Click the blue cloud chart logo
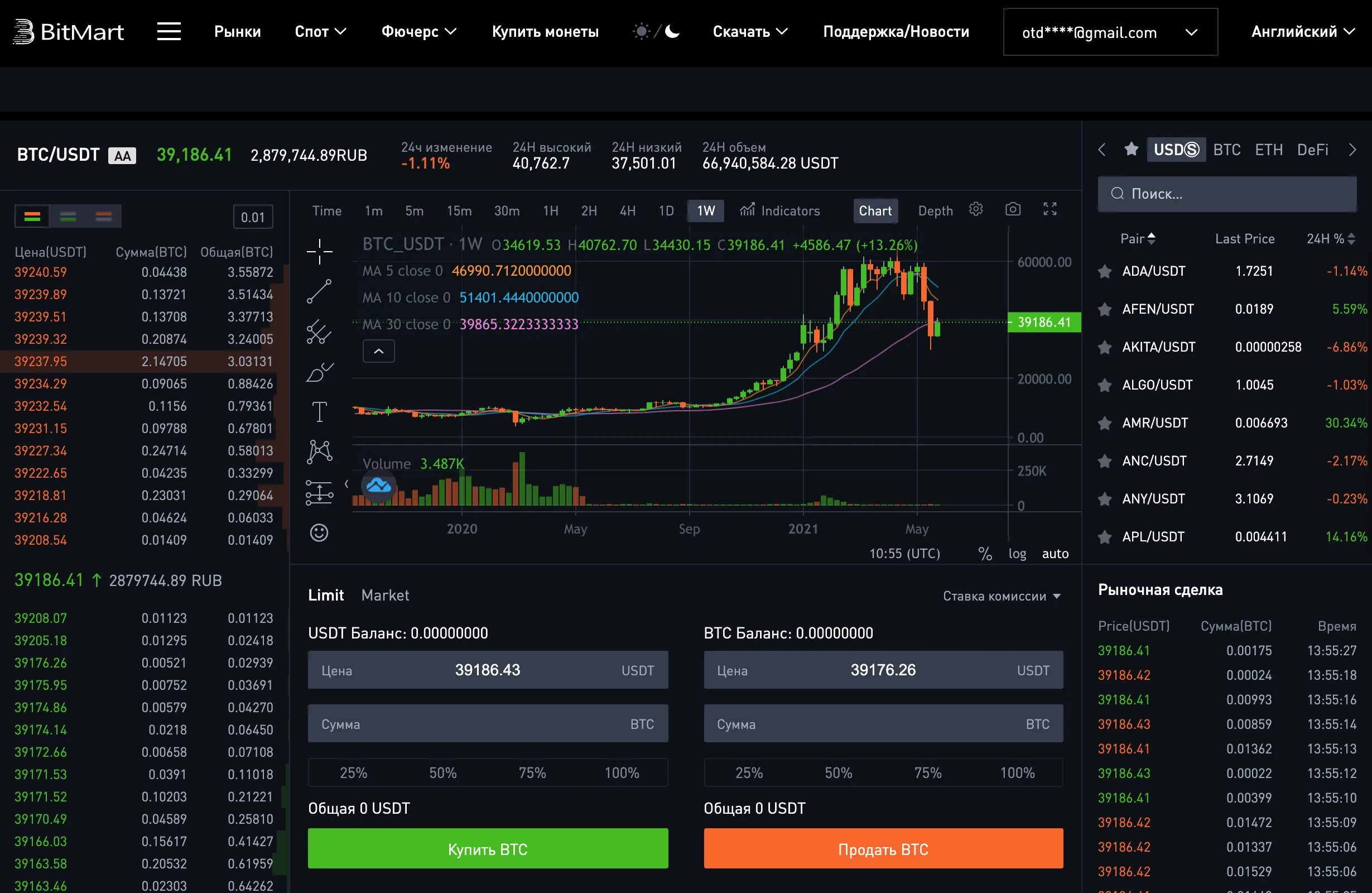The image size is (1372, 893). tap(379, 486)
